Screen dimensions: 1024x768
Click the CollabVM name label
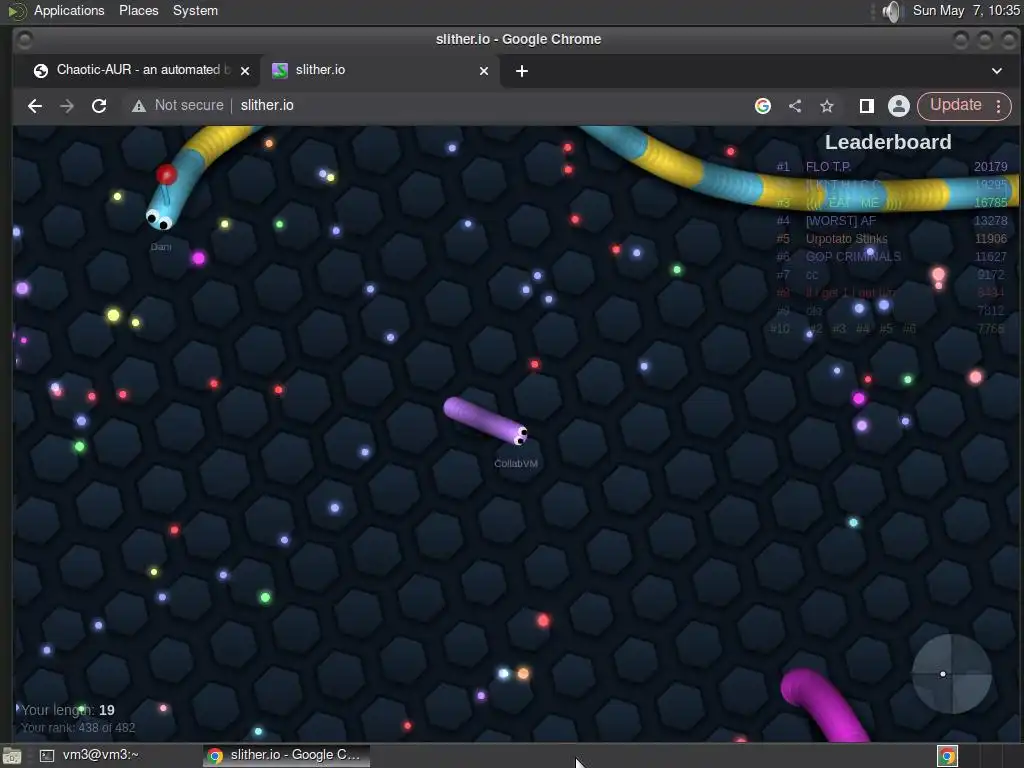click(x=516, y=464)
